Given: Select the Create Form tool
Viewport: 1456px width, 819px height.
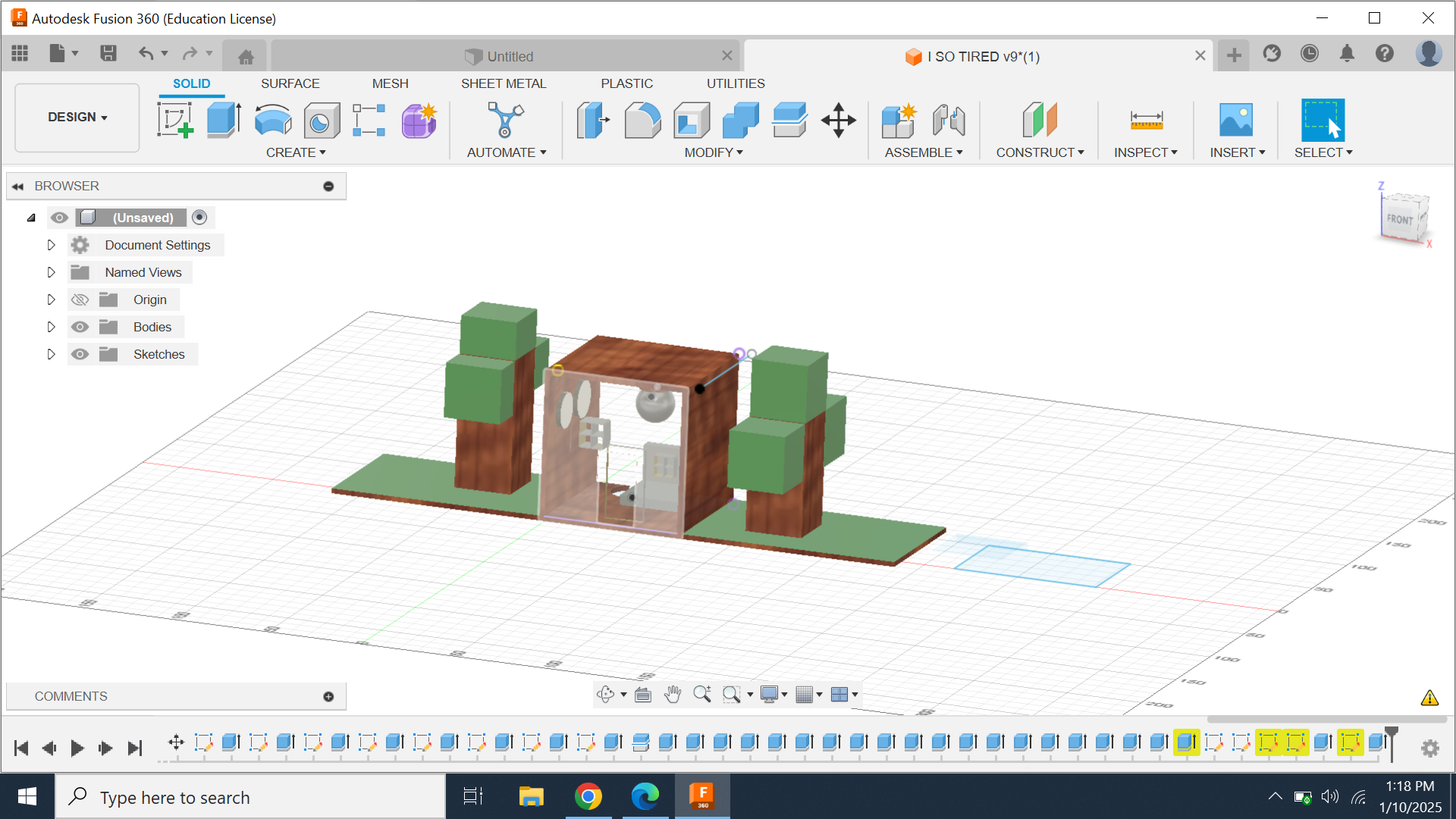Looking at the screenshot, I should pyautogui.click(x=419, y=120).
